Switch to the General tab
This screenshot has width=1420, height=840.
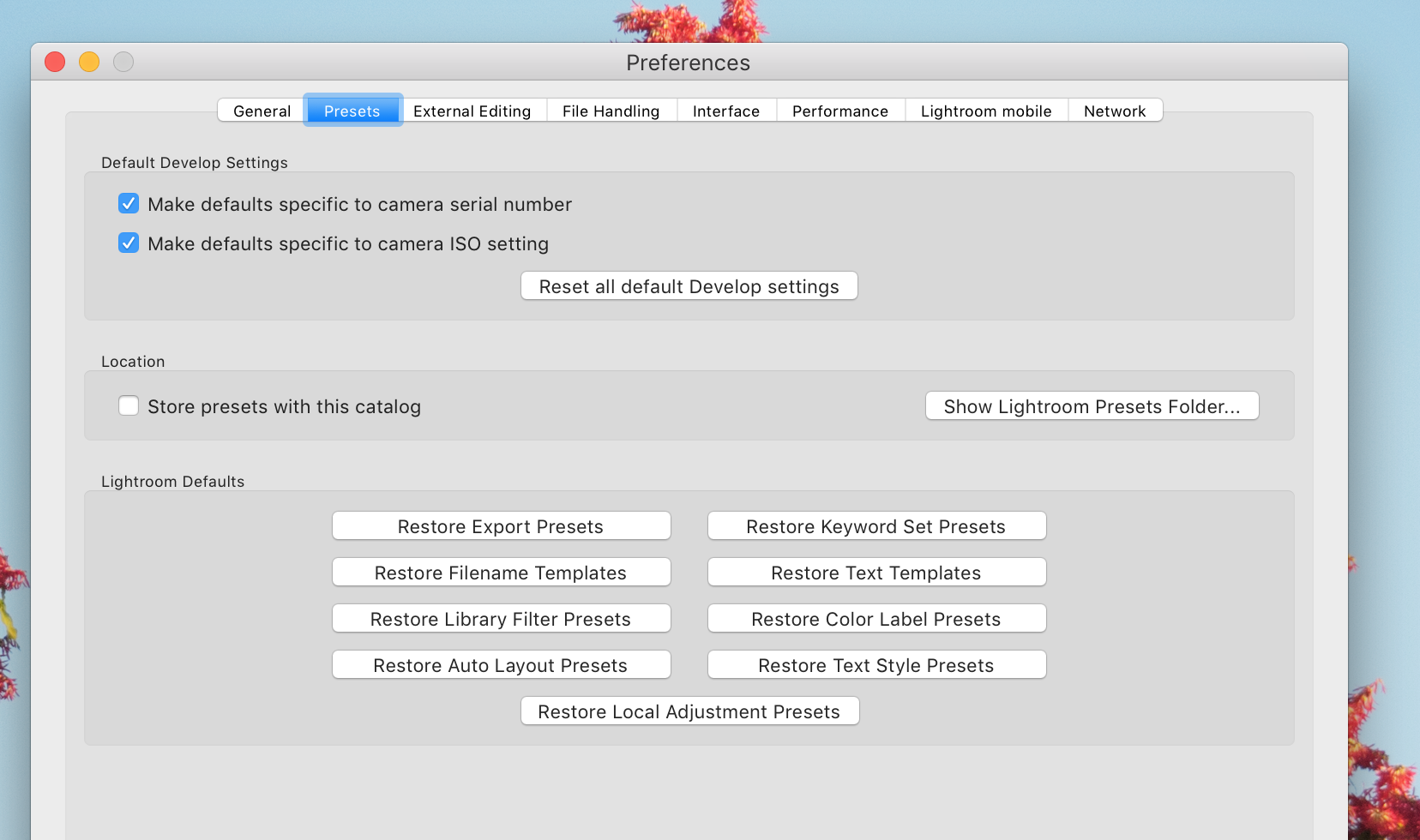(262, 111)
